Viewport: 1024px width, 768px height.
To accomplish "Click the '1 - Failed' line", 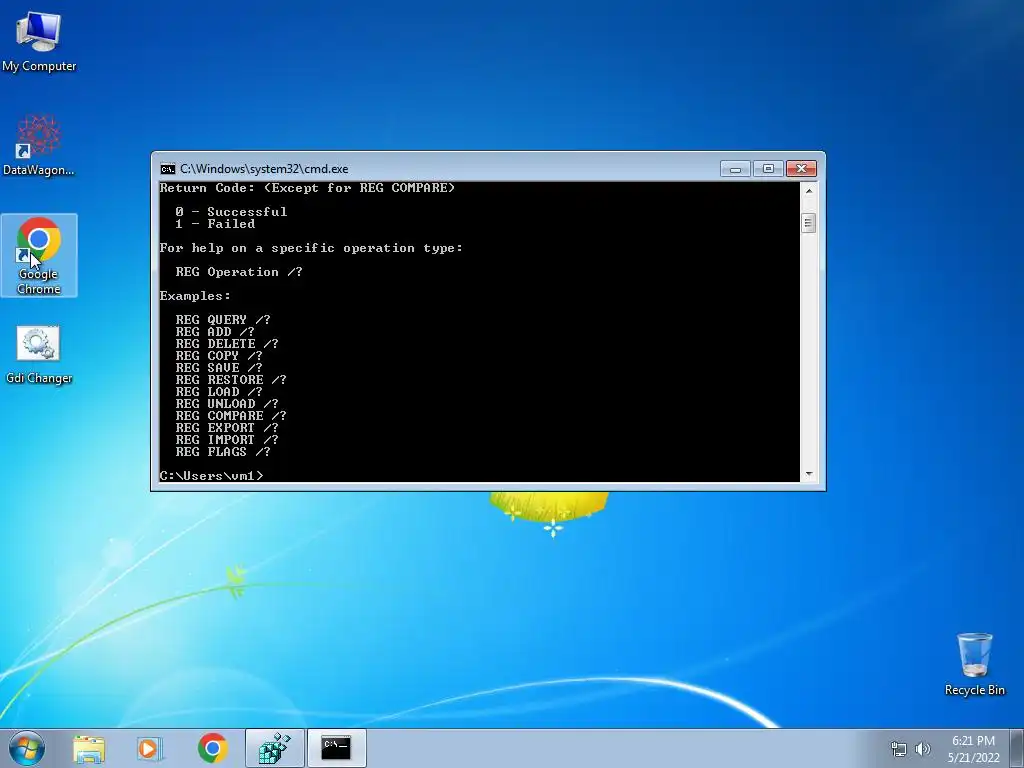I will 215,224.
